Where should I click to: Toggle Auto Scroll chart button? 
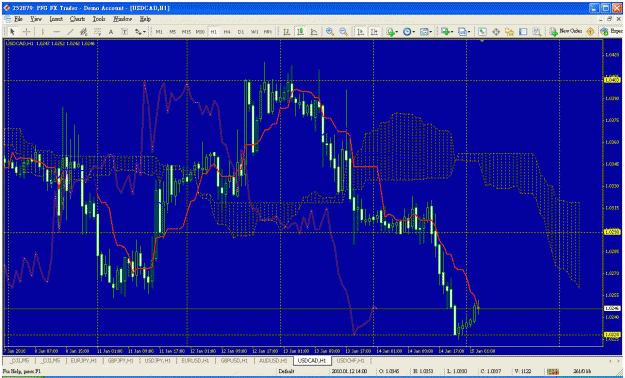(x=361, y=32)
